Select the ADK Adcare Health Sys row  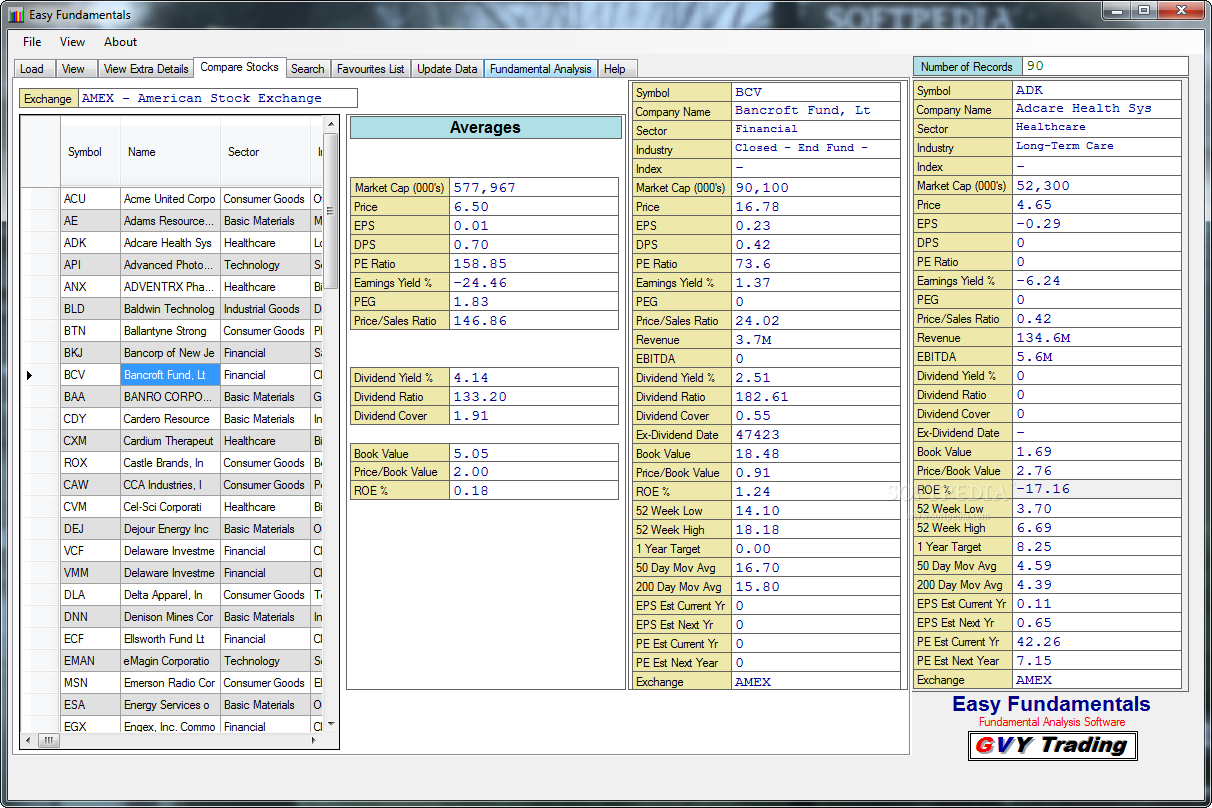coord(167,243)
